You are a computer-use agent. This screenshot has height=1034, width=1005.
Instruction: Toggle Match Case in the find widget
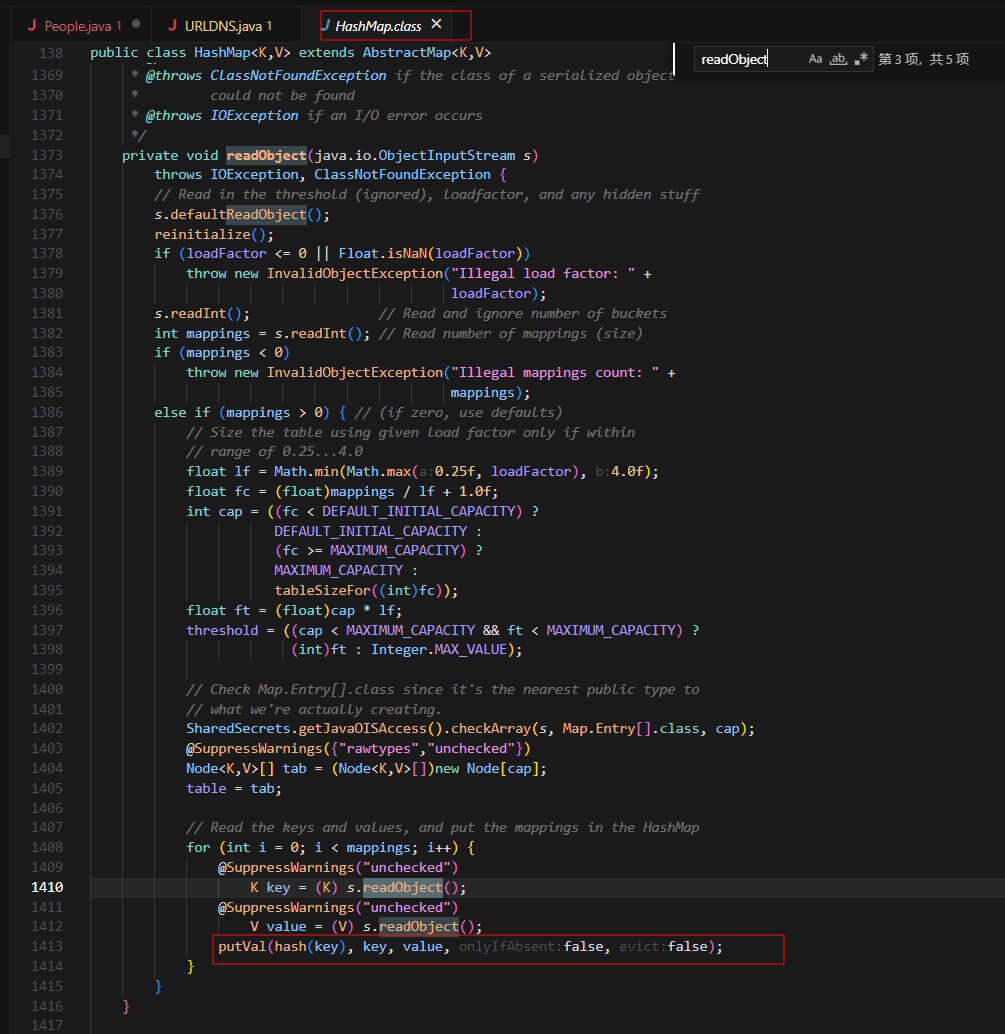pyautogui.click(x=815, y=59)
